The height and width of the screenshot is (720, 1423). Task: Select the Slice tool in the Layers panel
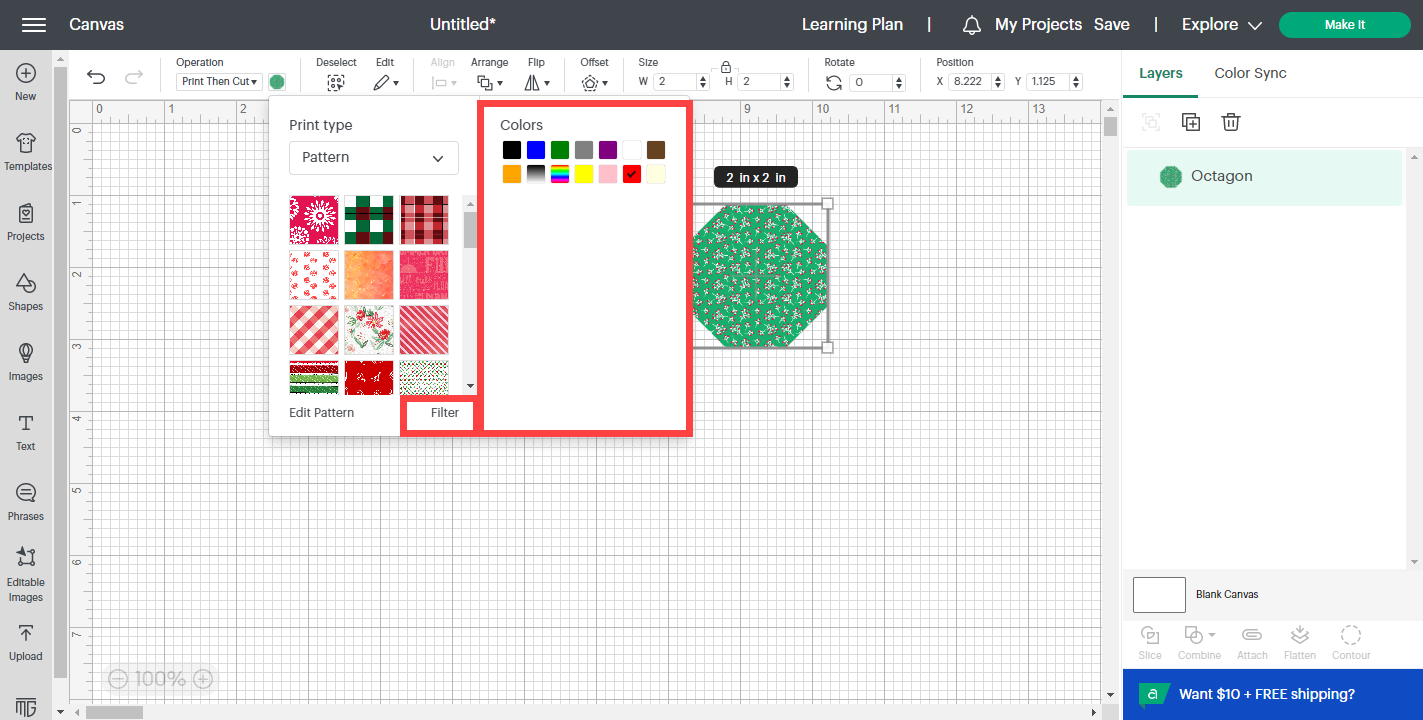[x=1150, y=642]
